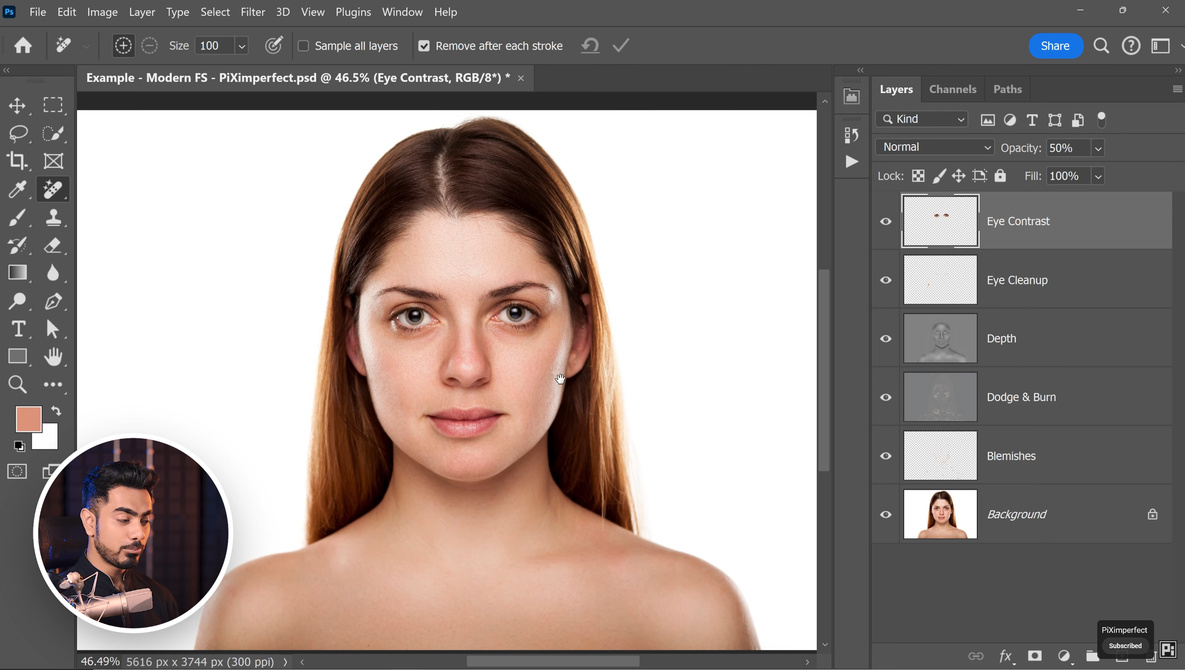Enable Sample all layers checkbox
The image size is (1185, 670).
click(304, 46)
